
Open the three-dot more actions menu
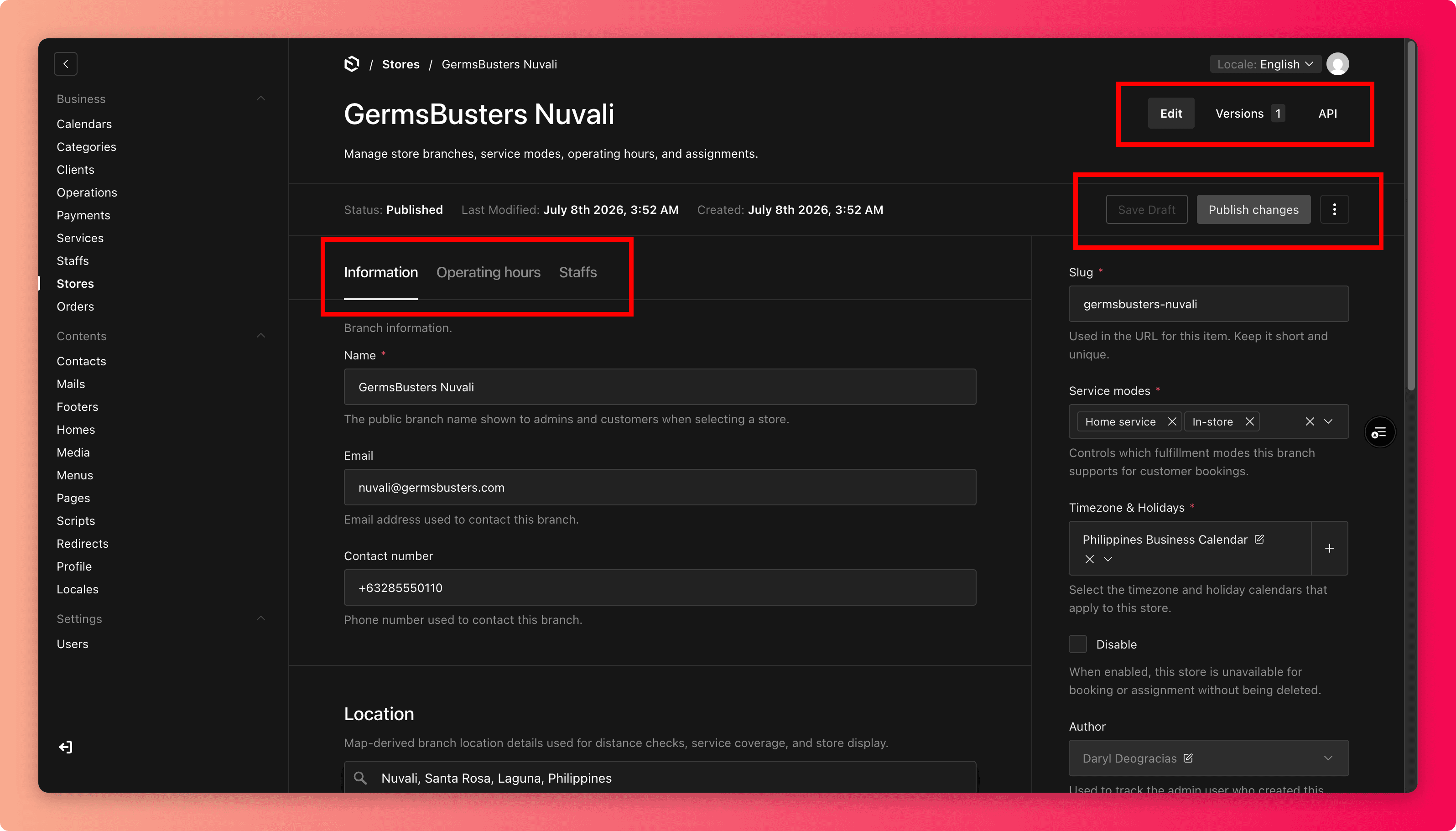(1334, 209)
